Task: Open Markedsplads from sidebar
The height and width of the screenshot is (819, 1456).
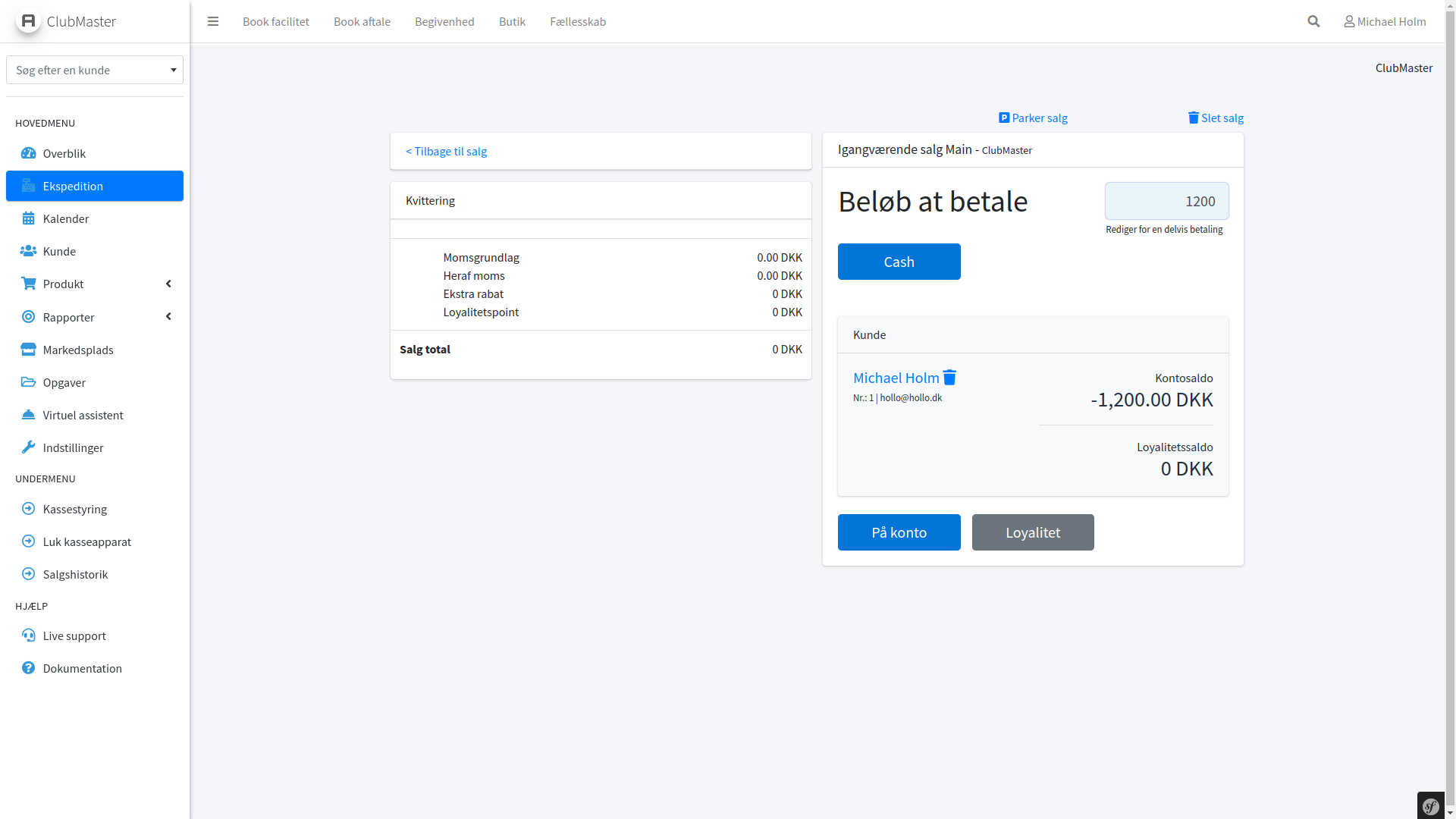Action: (78, 350)
